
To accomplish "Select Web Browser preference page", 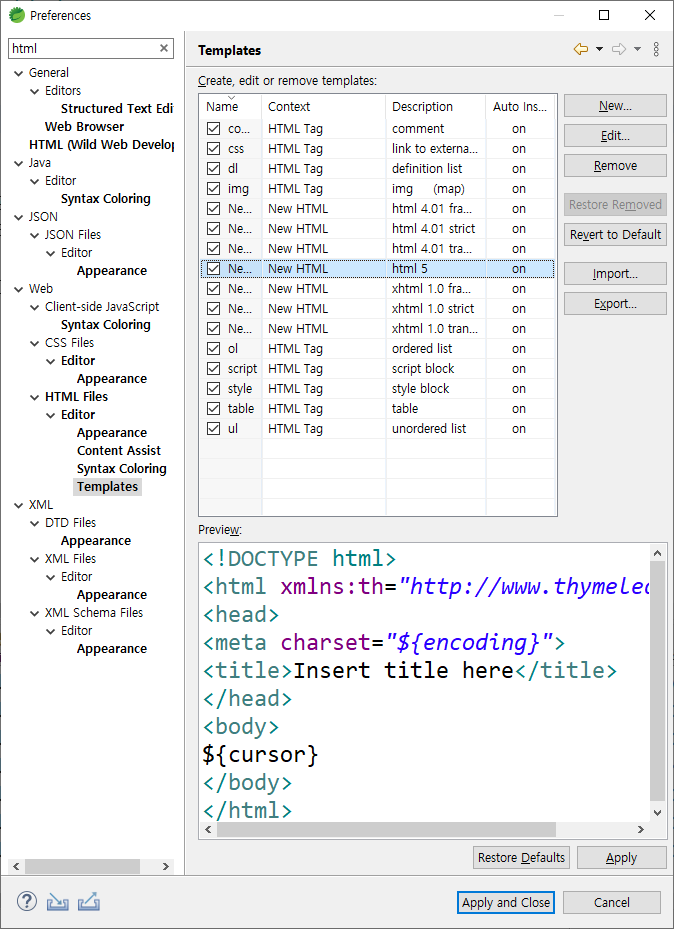I will coord(84,126).
